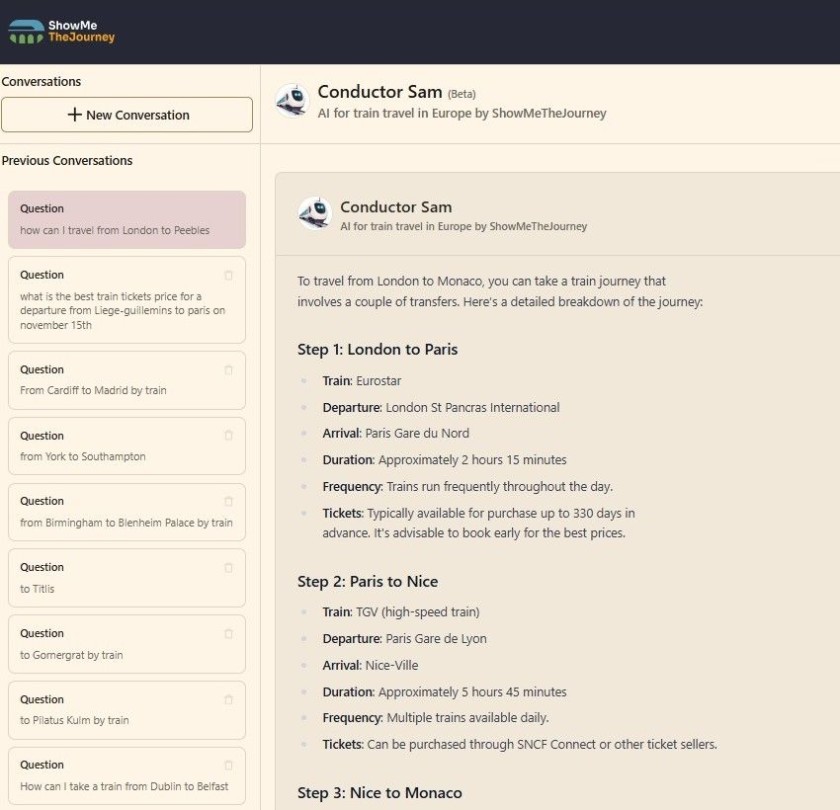
Task: Delete the Gornergrat conversation
Action: point(228,634)
